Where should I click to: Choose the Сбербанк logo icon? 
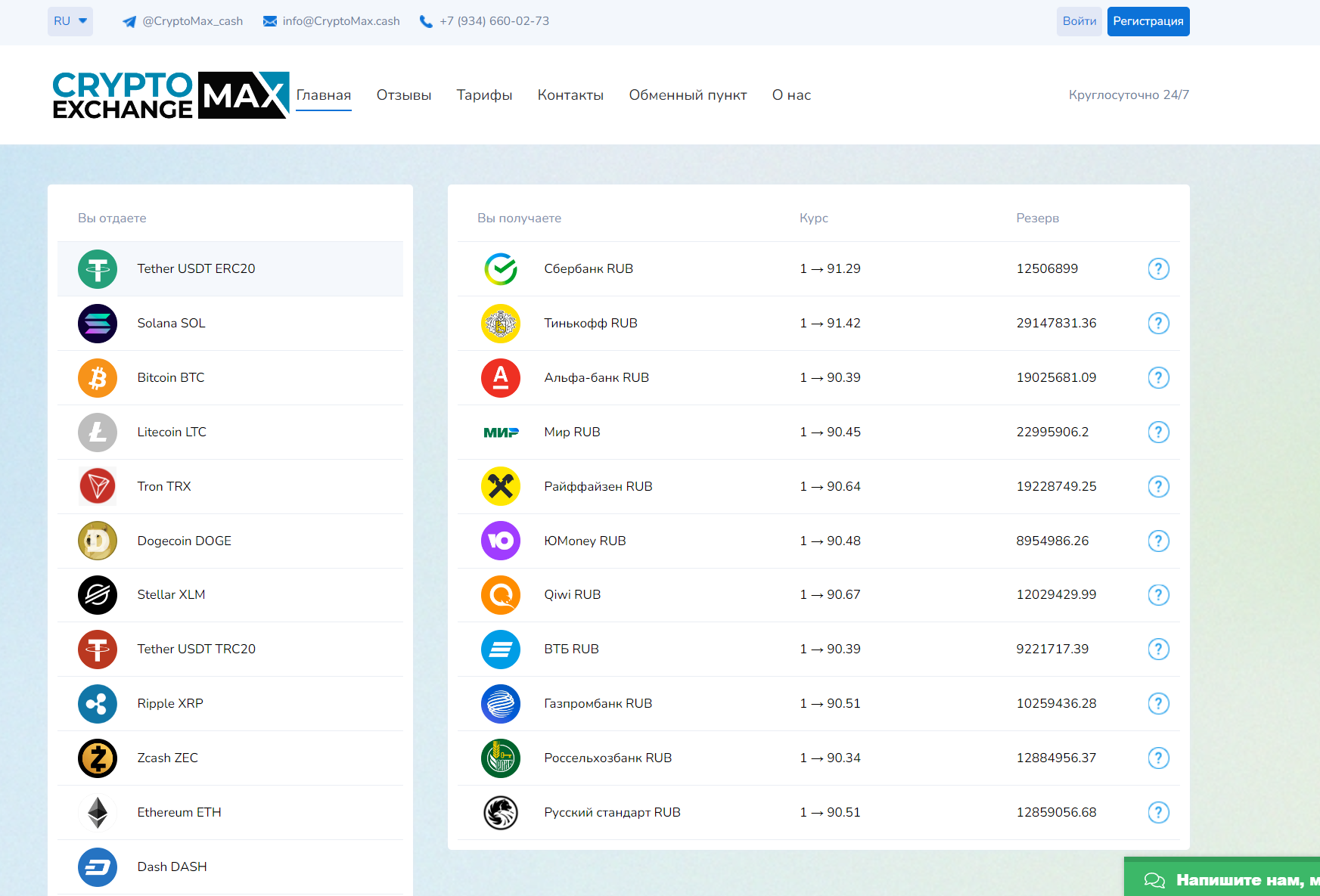[501, 269]
